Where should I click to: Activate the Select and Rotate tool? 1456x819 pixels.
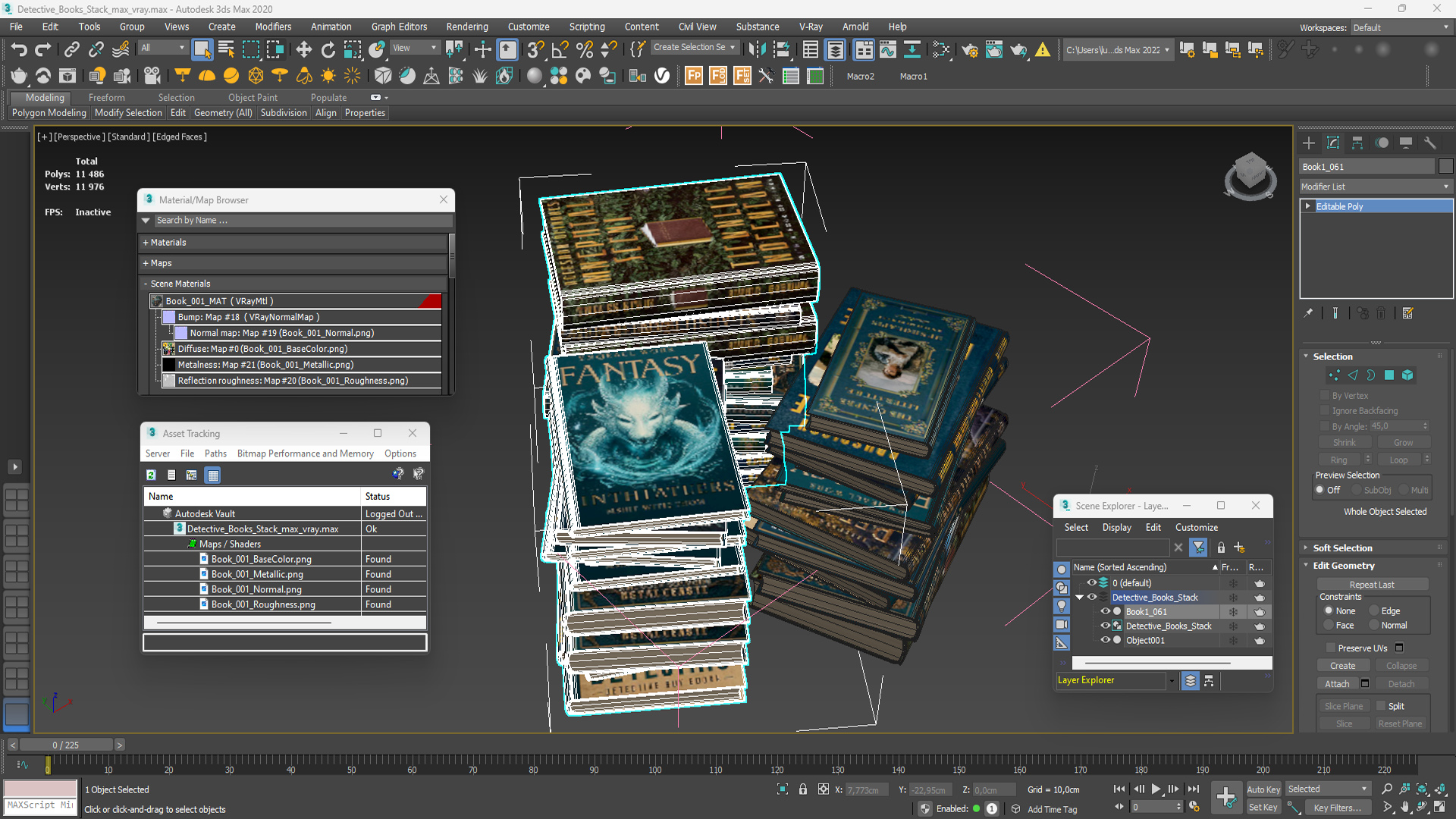(328, 50)
